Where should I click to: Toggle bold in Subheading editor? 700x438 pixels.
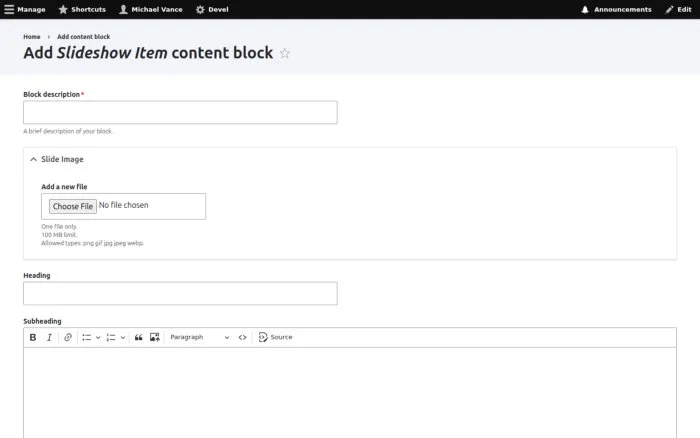[x=33, y=338]
